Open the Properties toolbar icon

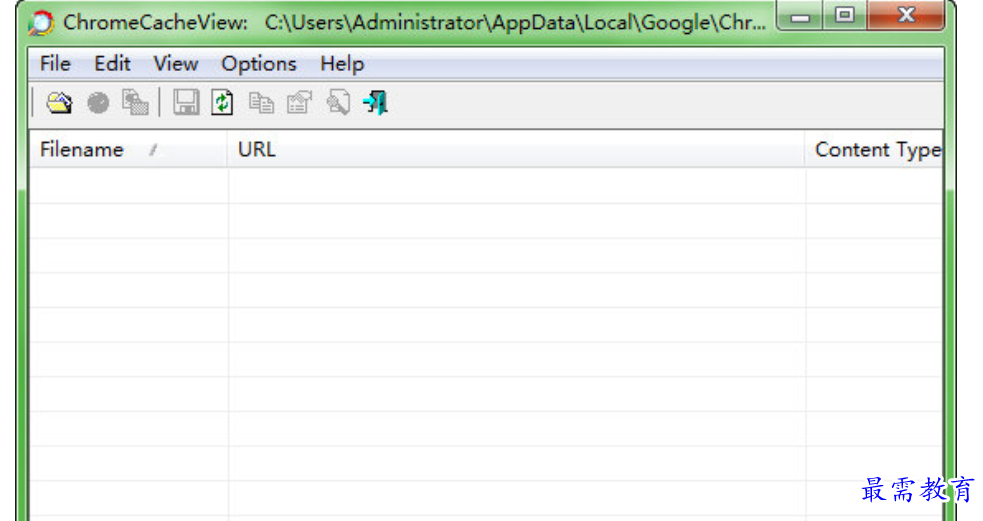pyautogui.click(x=299, y=103)
